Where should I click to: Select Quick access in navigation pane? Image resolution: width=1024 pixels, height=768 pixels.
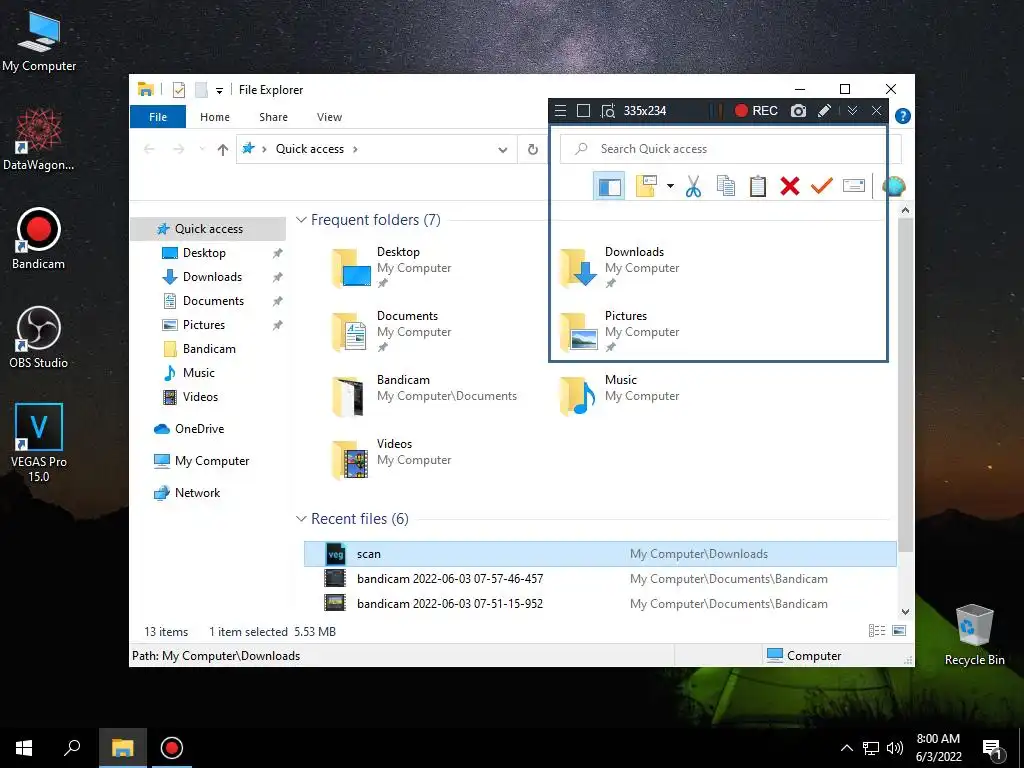pyautogui.click(x=208, y=229)
